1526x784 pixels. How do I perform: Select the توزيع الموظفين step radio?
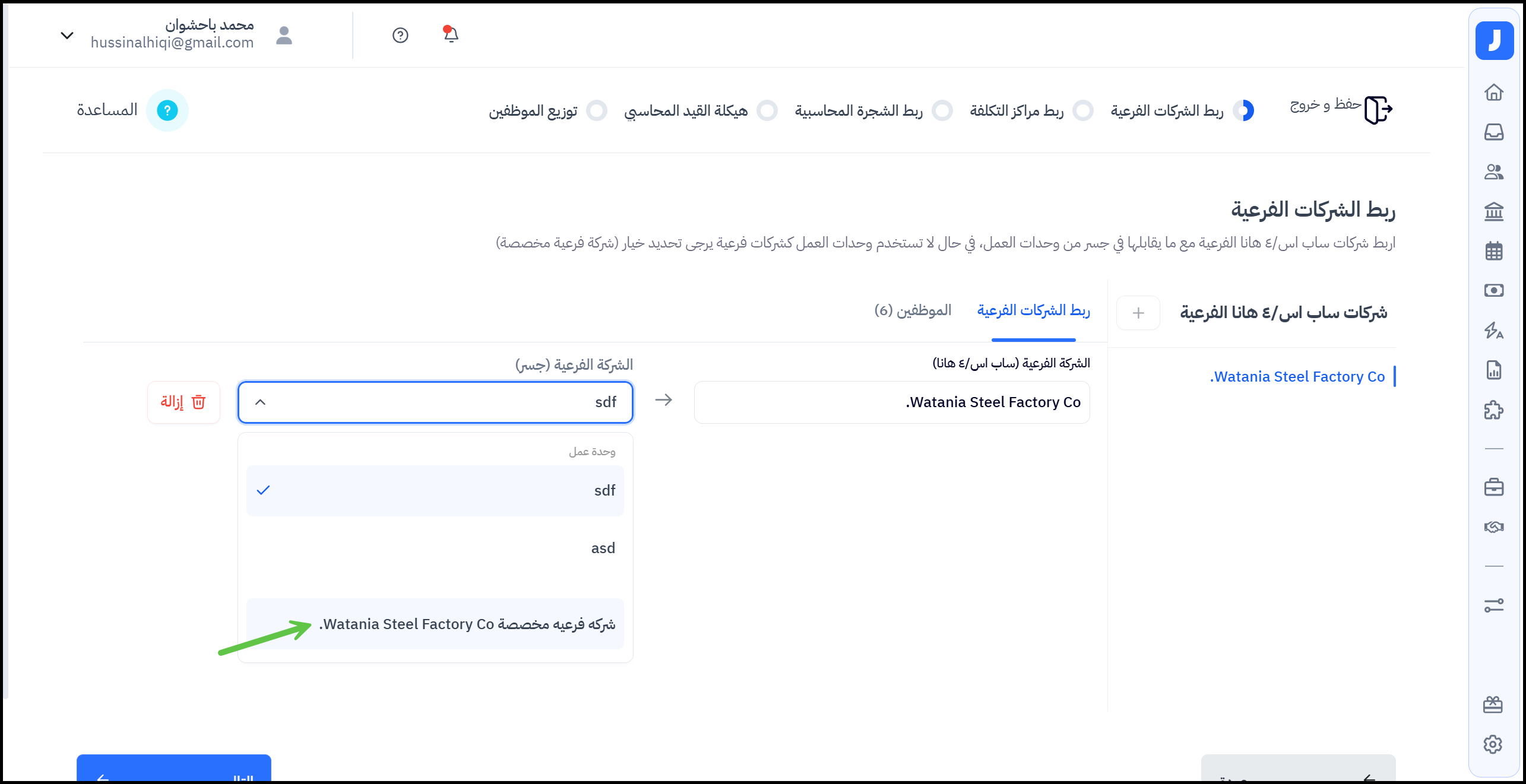pyautogui.click(x=596, y=111)
